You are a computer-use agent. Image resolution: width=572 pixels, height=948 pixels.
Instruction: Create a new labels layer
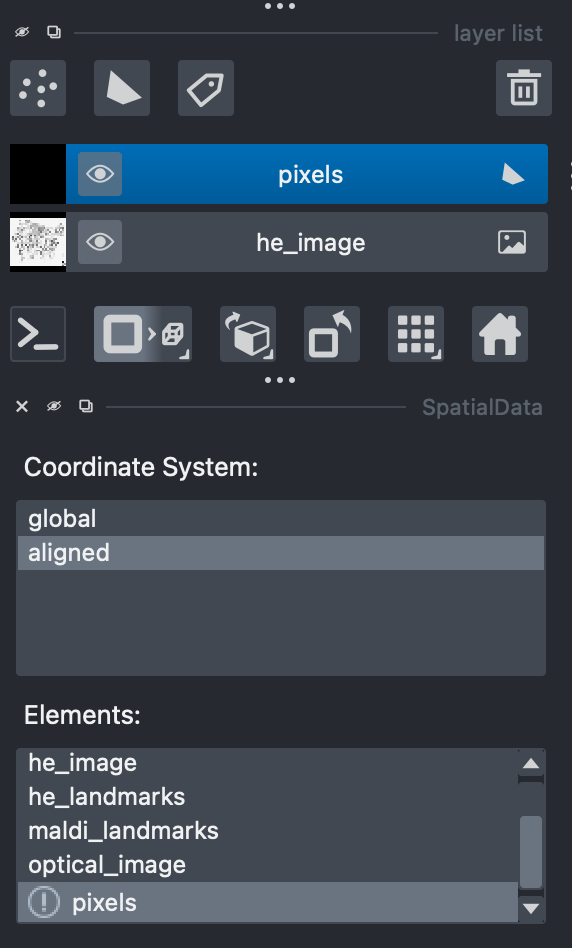[206, 88]
